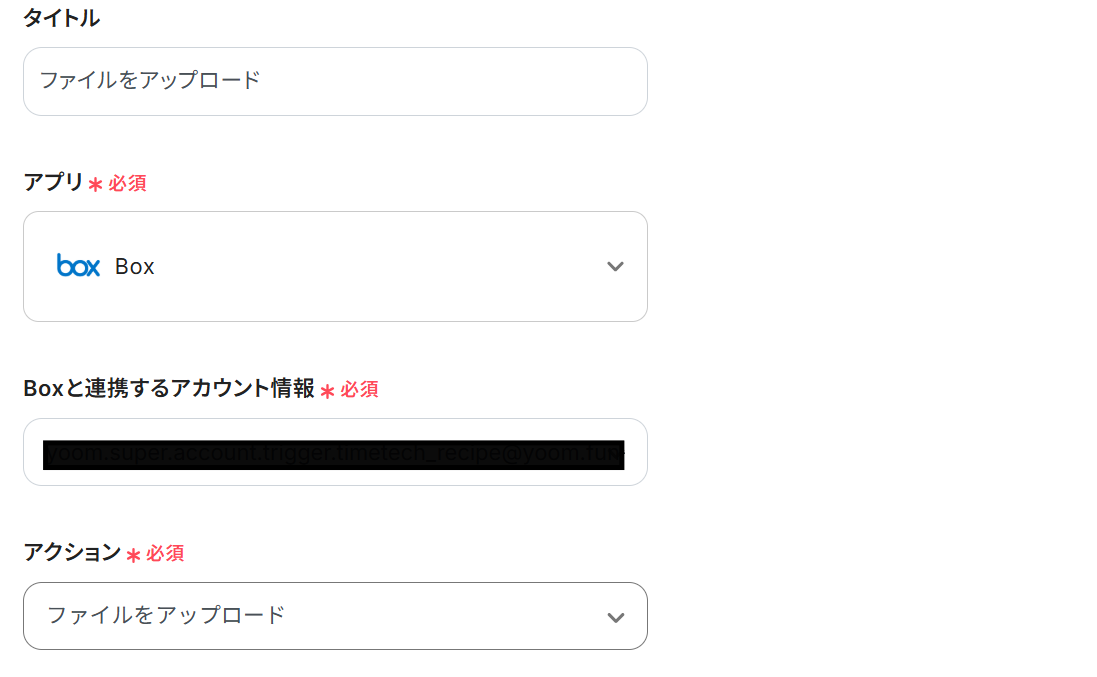Click the 必須 marker next to アクション
Viewport: 1097px width, 677px height.
tap(165, 553)
